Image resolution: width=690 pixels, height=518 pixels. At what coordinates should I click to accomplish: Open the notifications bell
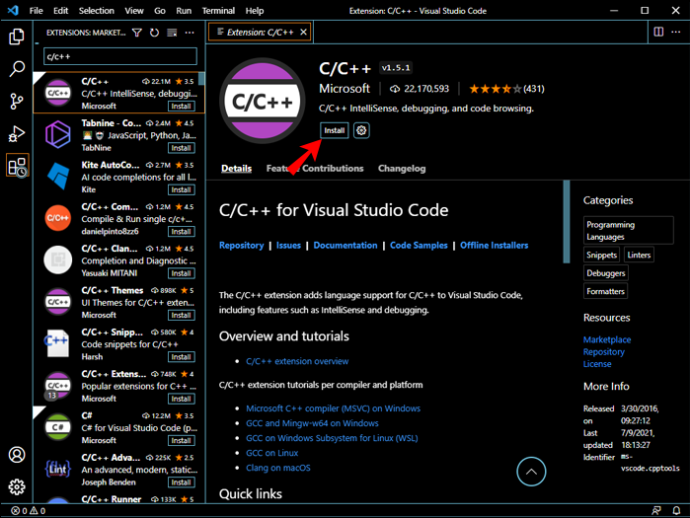(676, 511)
